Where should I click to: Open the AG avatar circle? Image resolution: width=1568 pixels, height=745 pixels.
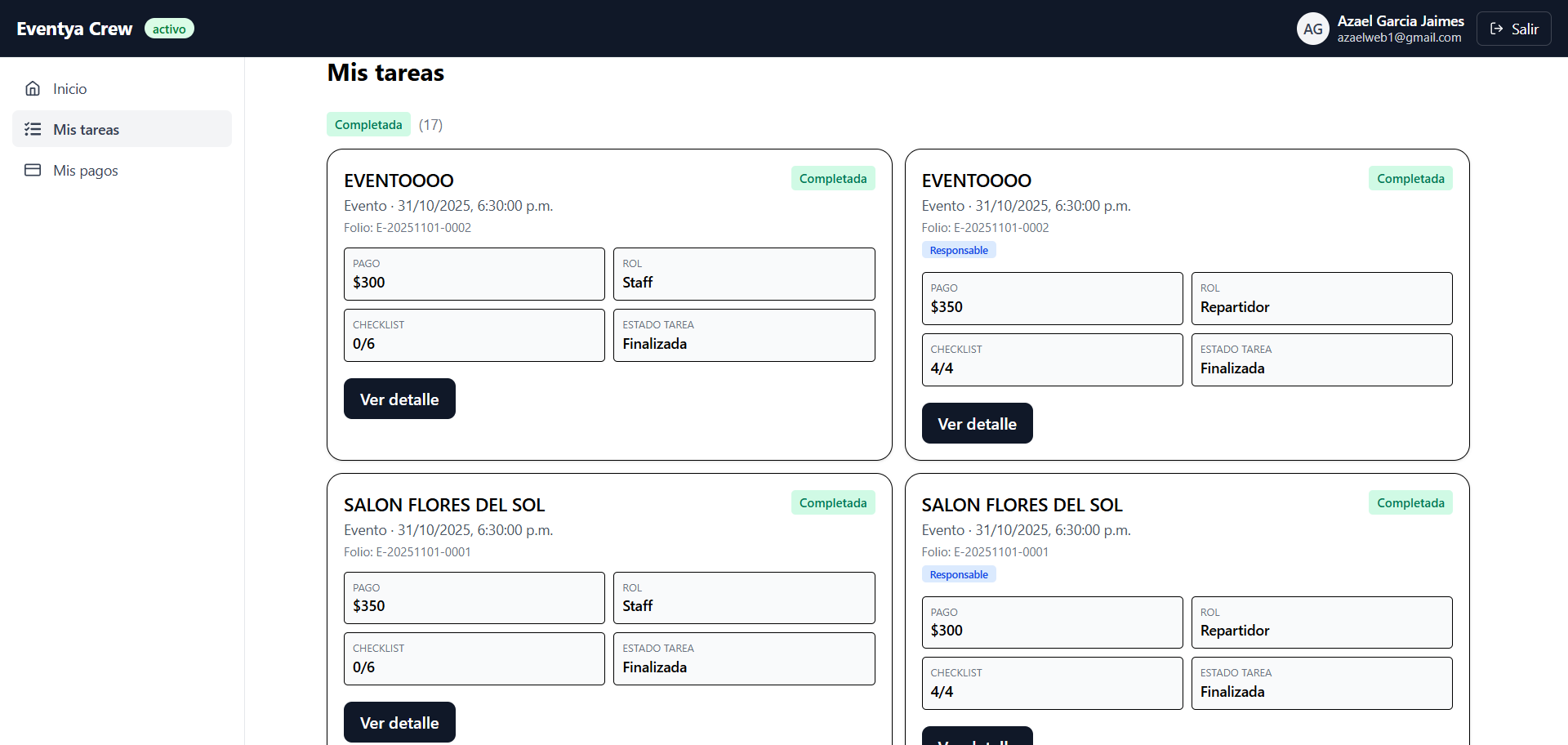(x=1312, y=28)
